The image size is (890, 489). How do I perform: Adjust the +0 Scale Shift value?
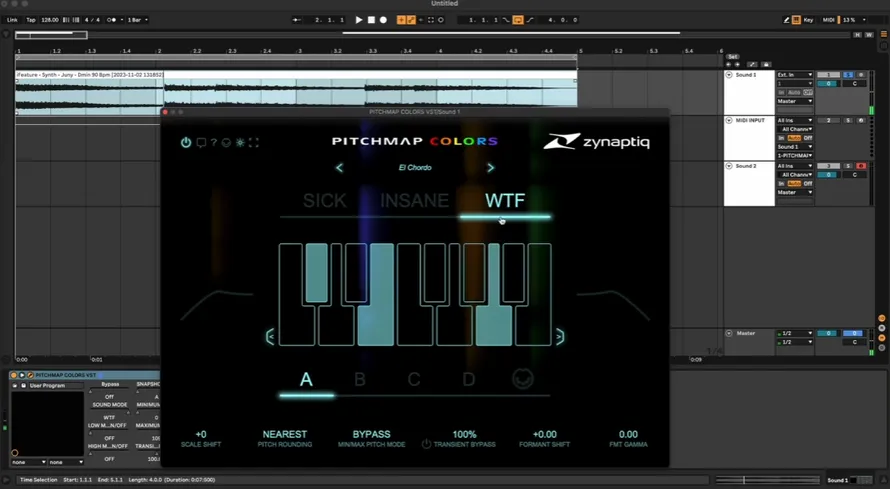(201, 435)
